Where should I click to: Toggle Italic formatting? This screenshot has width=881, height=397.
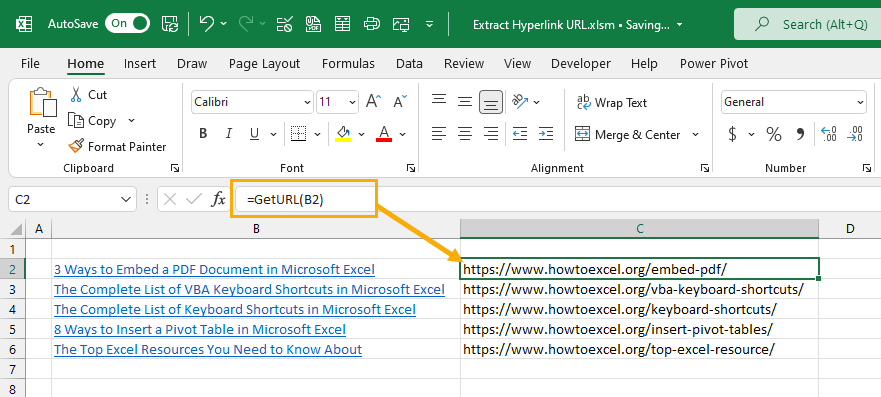(229, 134)
